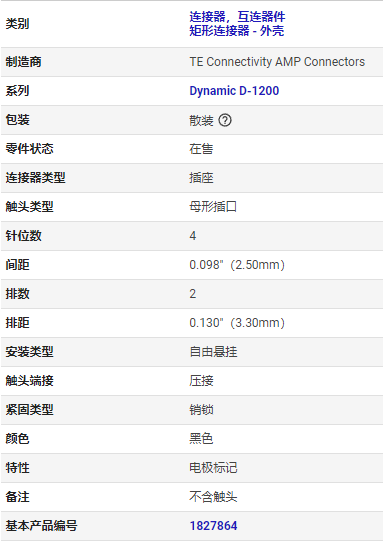Open the 矩形连接器 - 外壳 subcategory link
This screenshot has height=543, width=383.
click(x=237, y=31)
